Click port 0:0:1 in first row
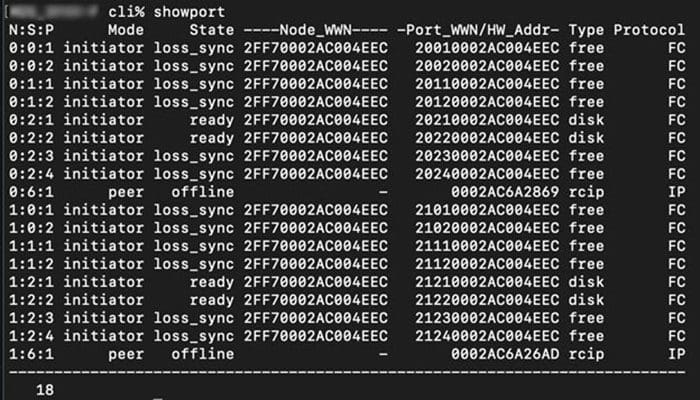 click(x=31, y=48)
